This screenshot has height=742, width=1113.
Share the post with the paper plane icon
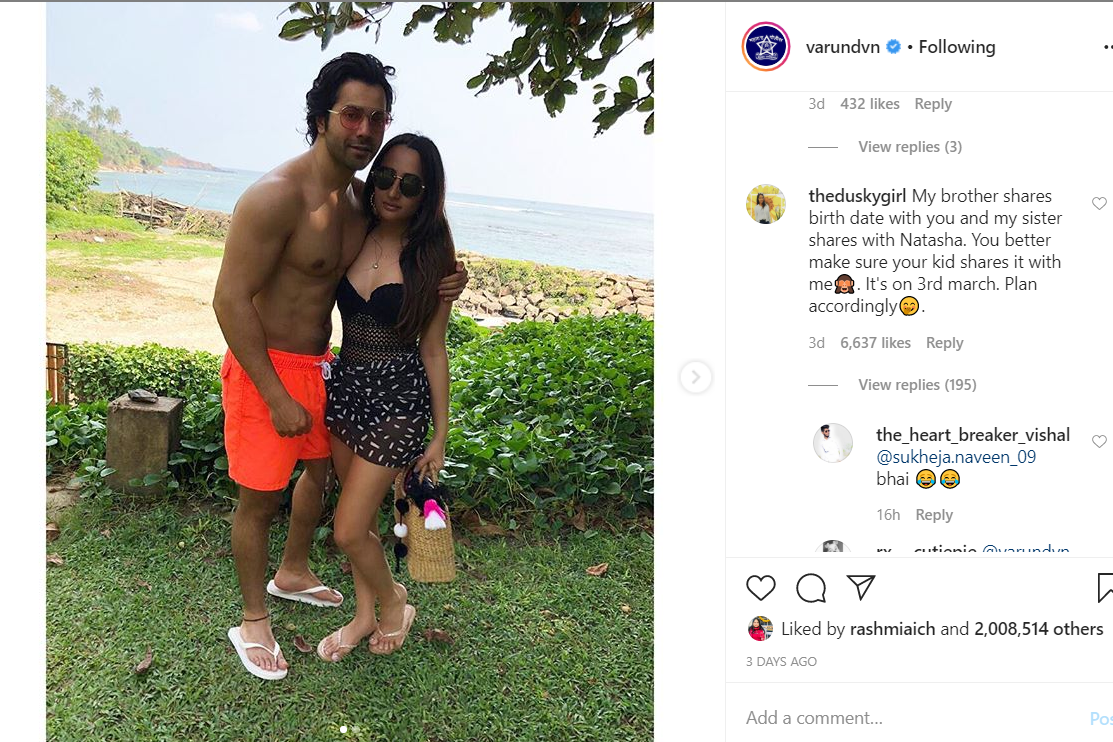(860, 587)
